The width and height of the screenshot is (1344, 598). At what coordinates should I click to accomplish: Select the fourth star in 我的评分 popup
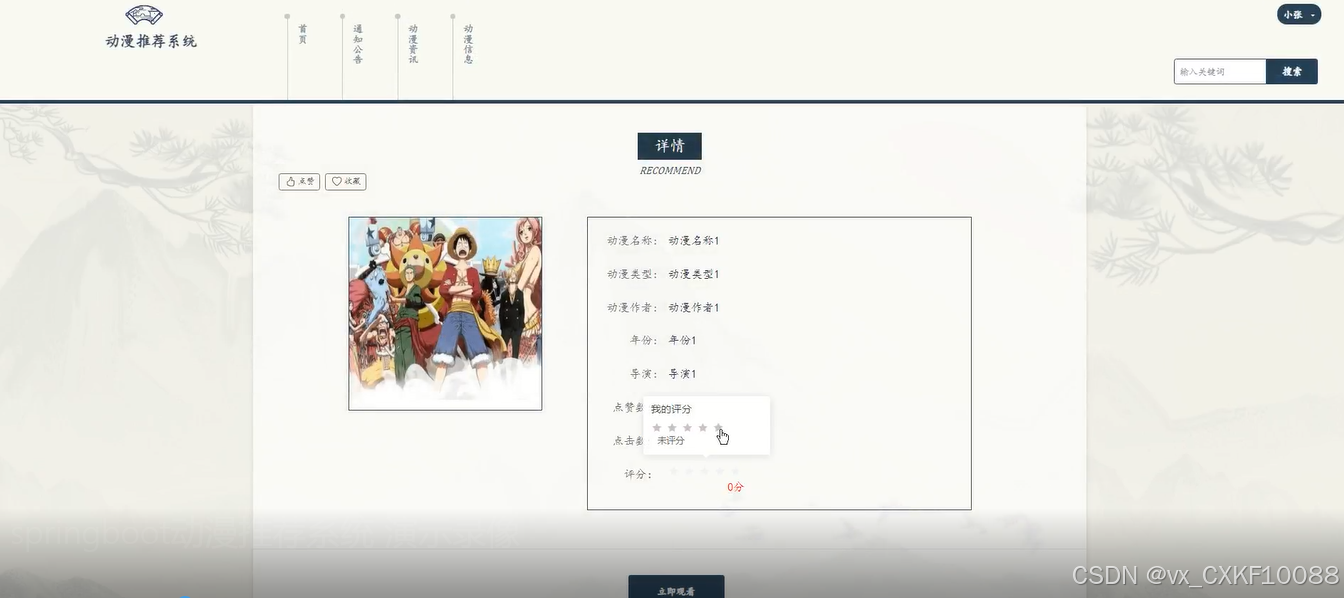[703, 427]
